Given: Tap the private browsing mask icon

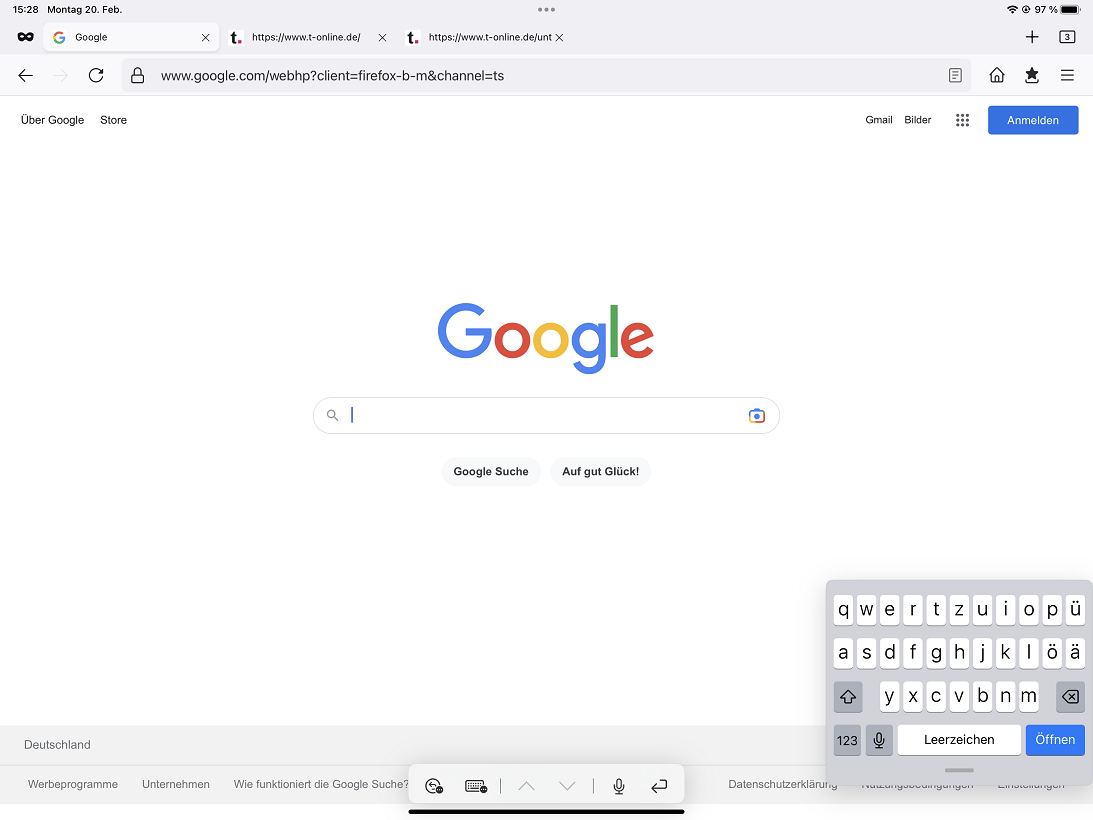Looking at the screenshot, I should 26,37.
